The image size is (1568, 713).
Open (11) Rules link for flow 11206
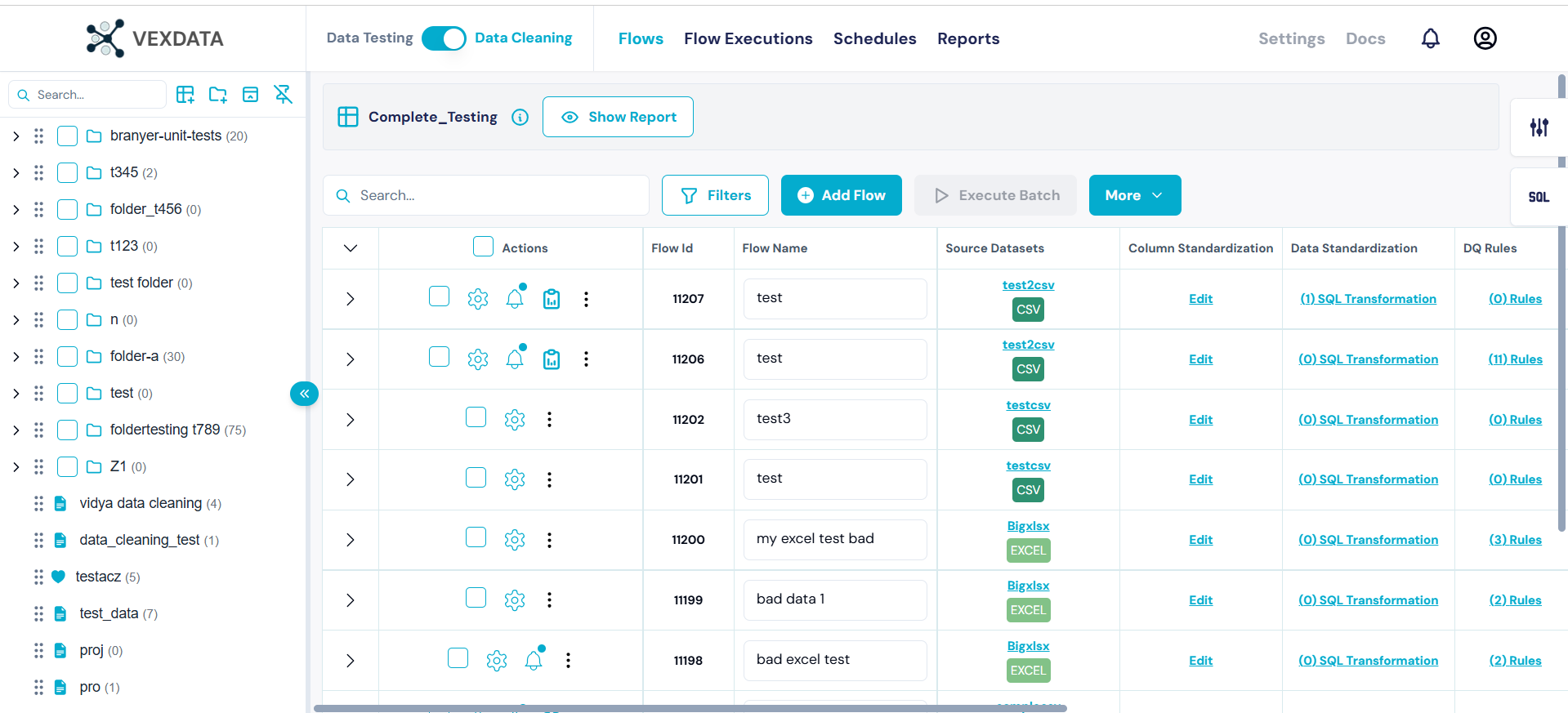pyautogui.click(x=1515, y=359)
